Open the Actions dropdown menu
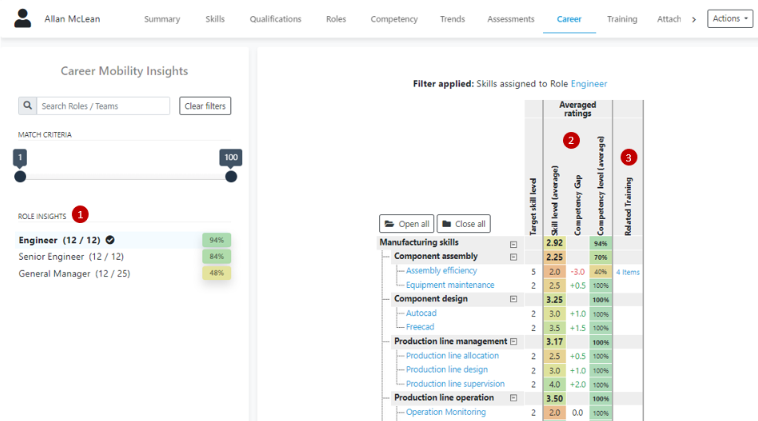The height and width of the screenshot is (421, 758). 730,19
